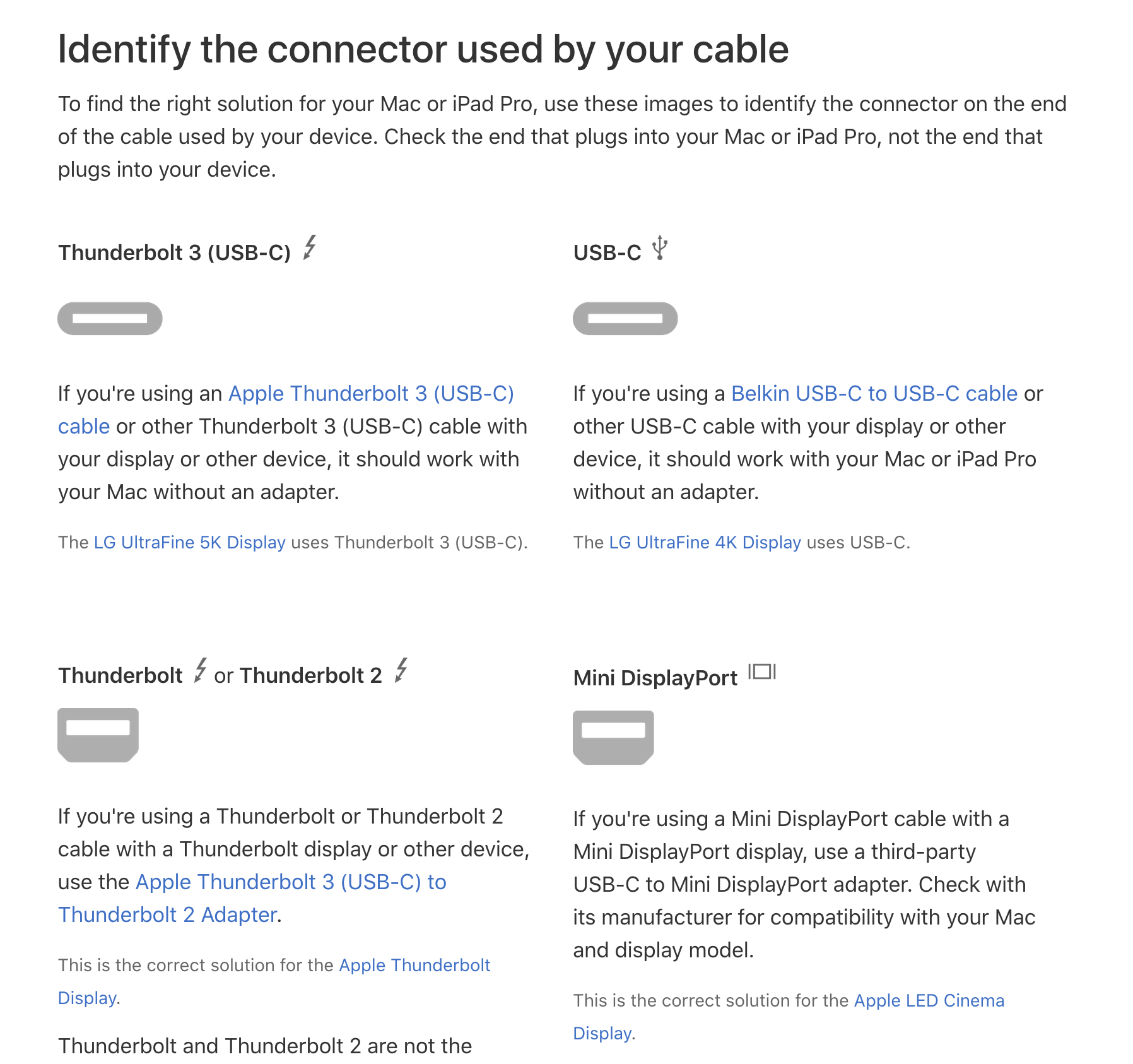Click the Mini DisplayPort symbol icon
Image resolution: width=1133 pixels, height=1064 pixels.
pos(762,671)
